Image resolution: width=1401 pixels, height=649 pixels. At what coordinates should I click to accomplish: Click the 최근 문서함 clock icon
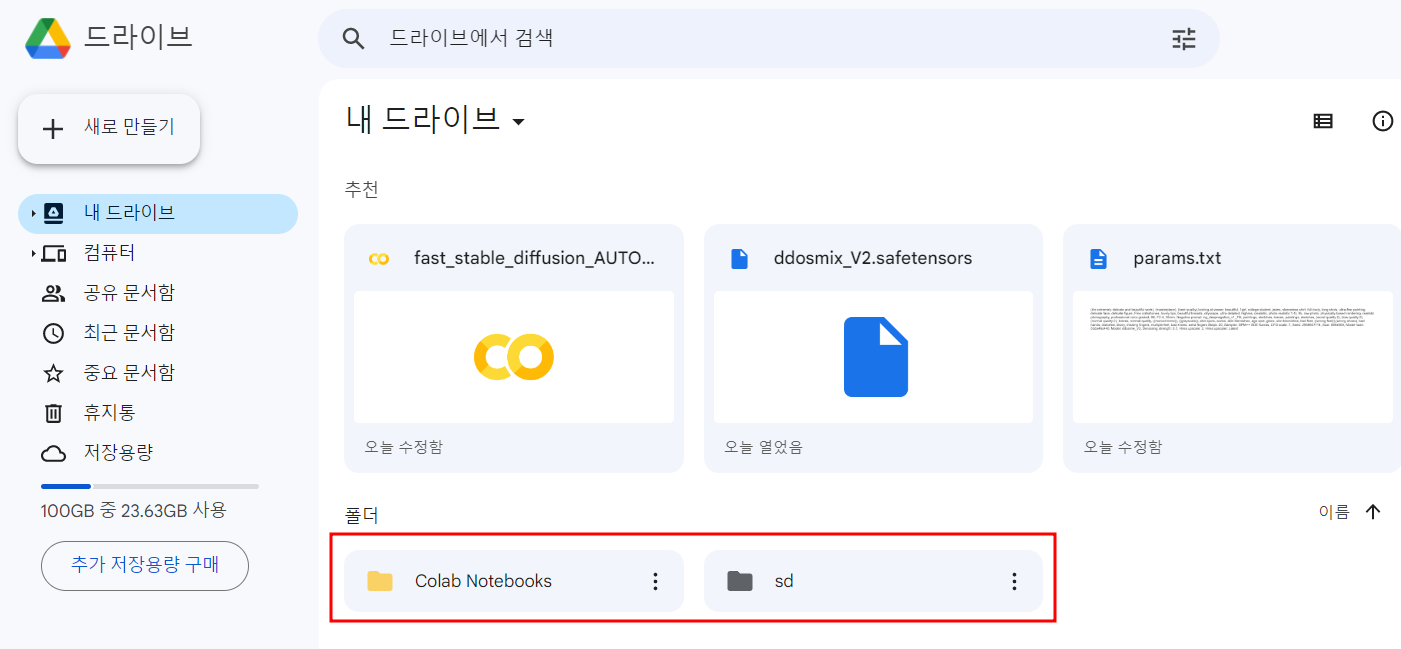point(53,333)
